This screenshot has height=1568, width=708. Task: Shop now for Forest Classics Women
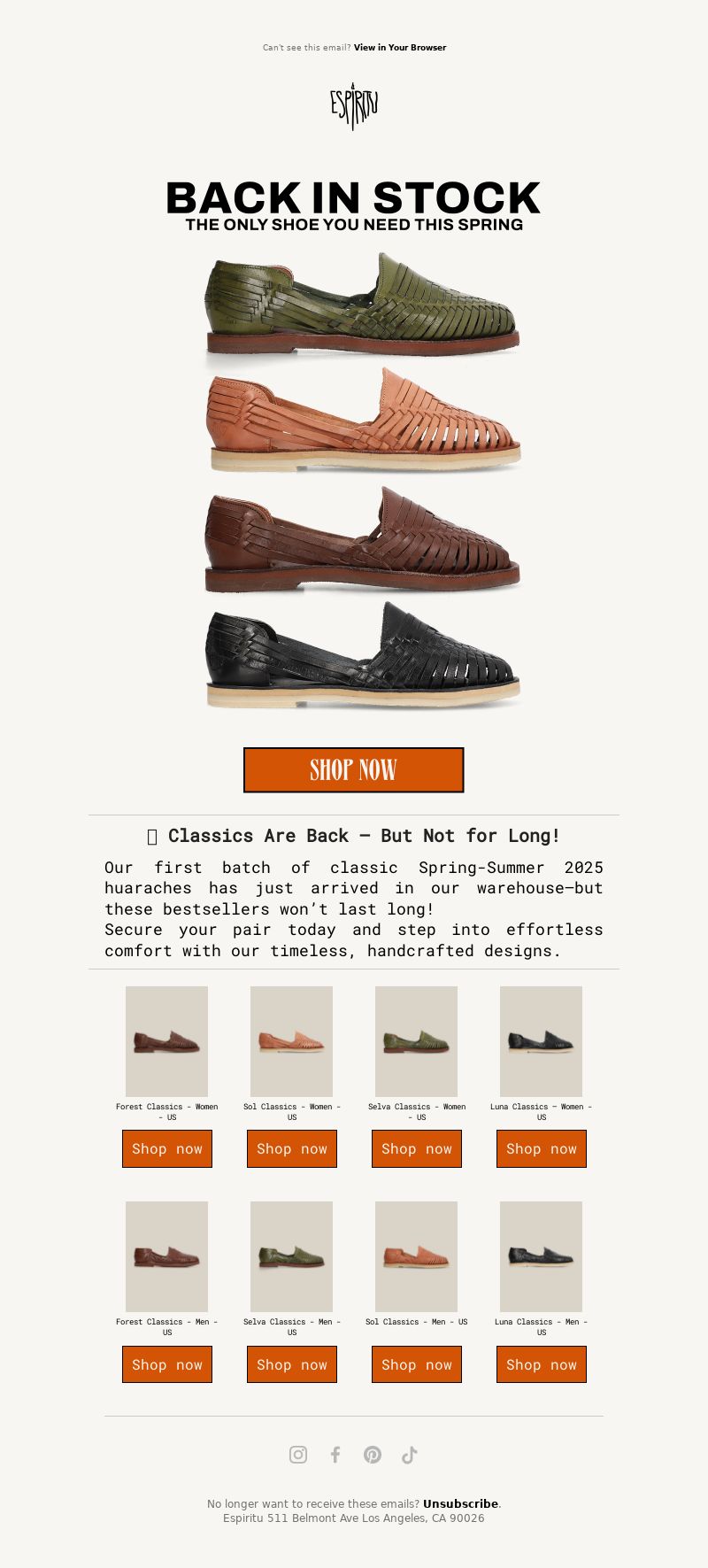point(167,1148)
